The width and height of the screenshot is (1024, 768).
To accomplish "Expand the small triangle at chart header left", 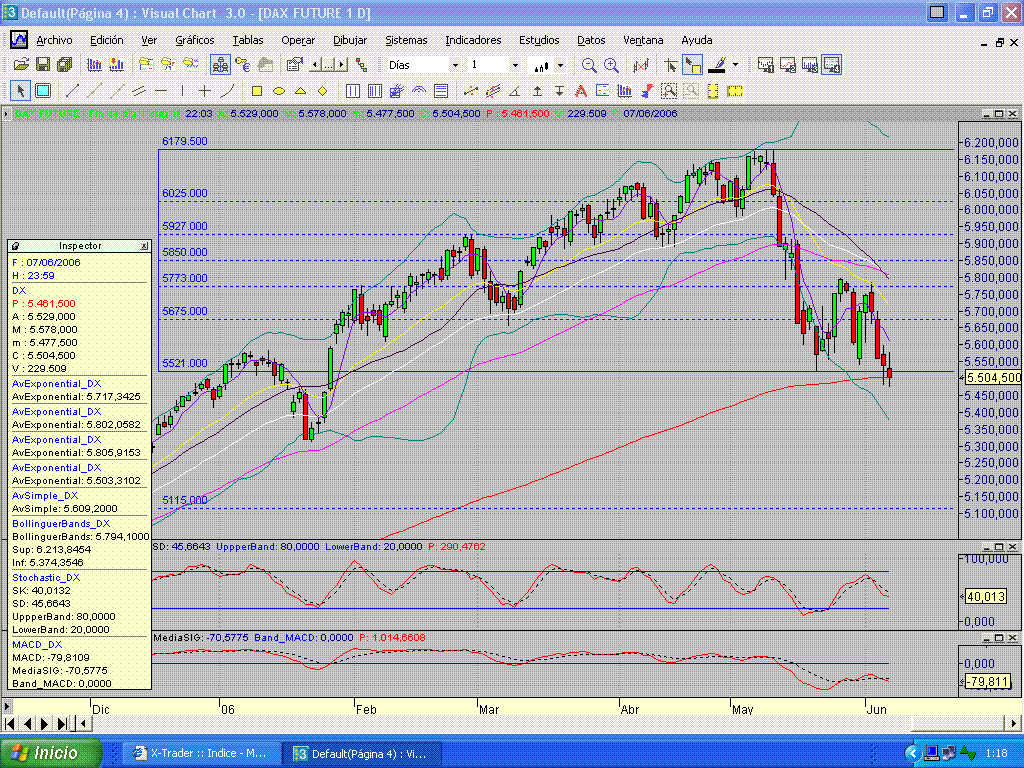I will pos(6,114).
